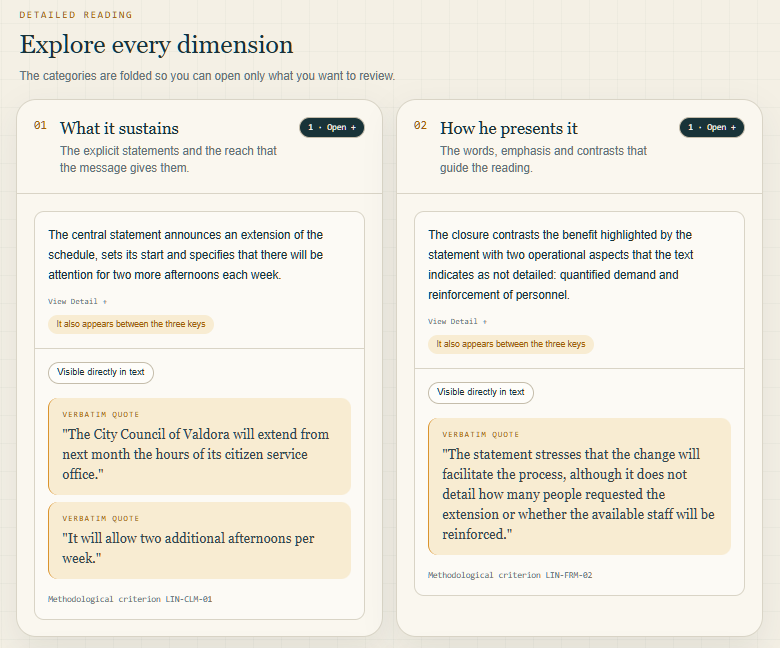Viewport: 780px width, 648px height.
Task: Collapse the 'What it sustains' section header
Action: [199, 147]
